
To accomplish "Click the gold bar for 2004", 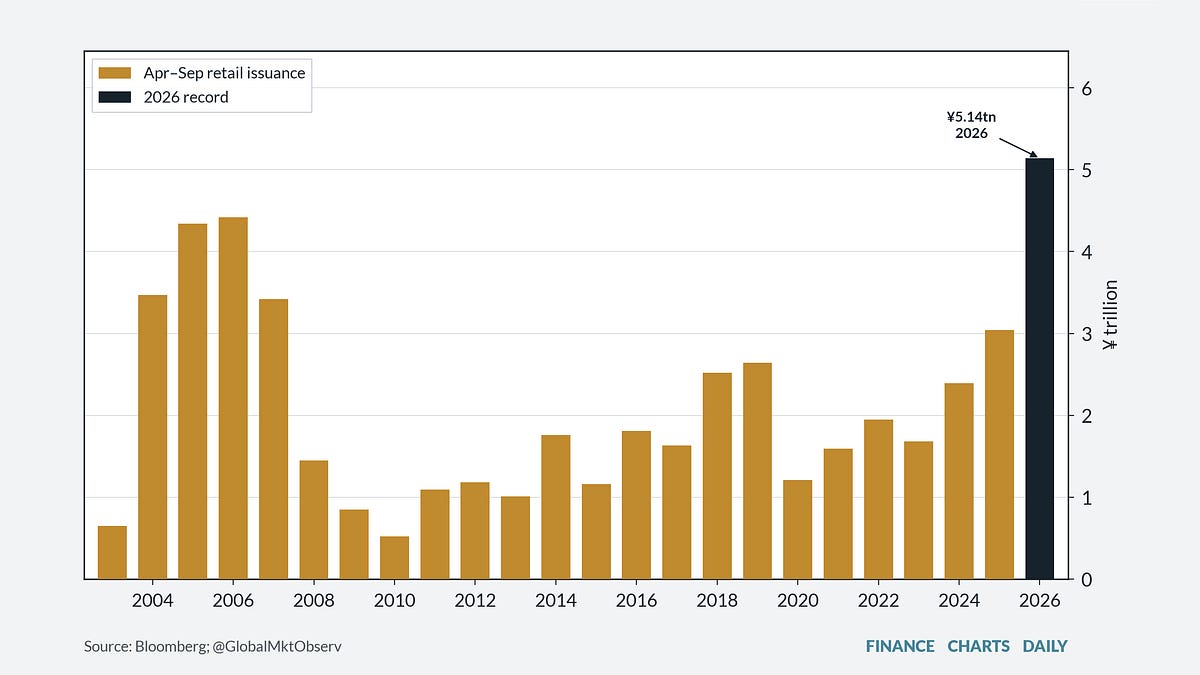I will [152, 437].
